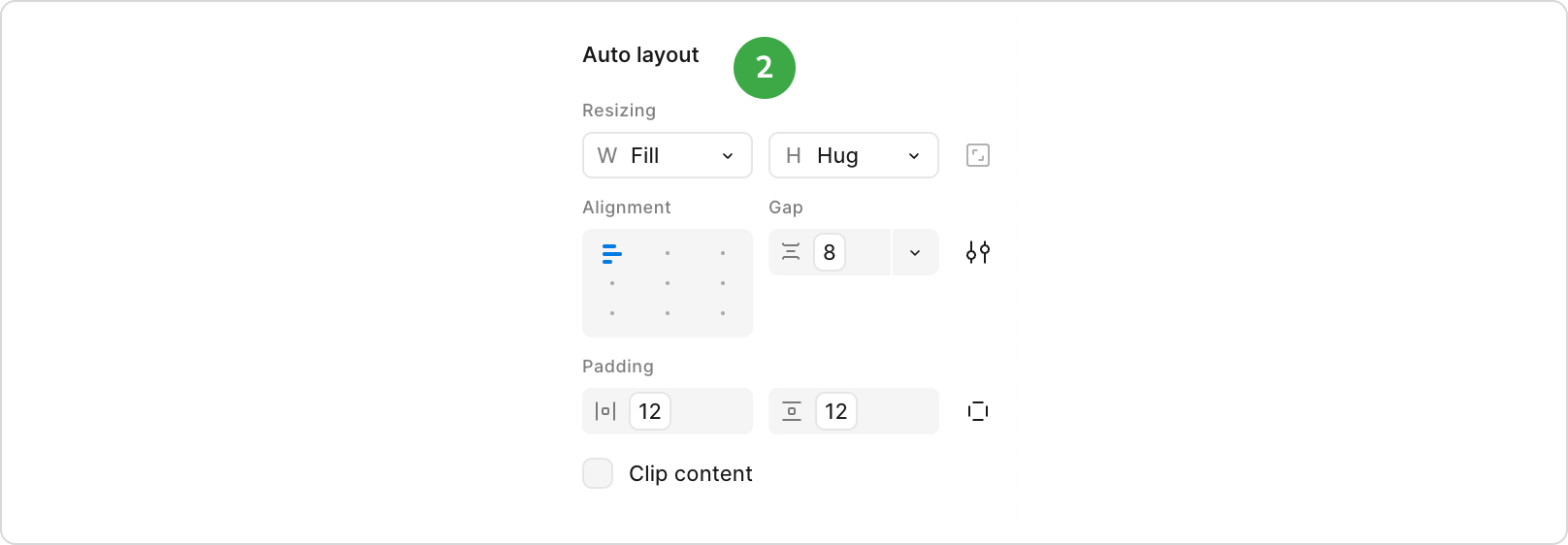Select the top right alignment dot

click(x=723, y=253)
